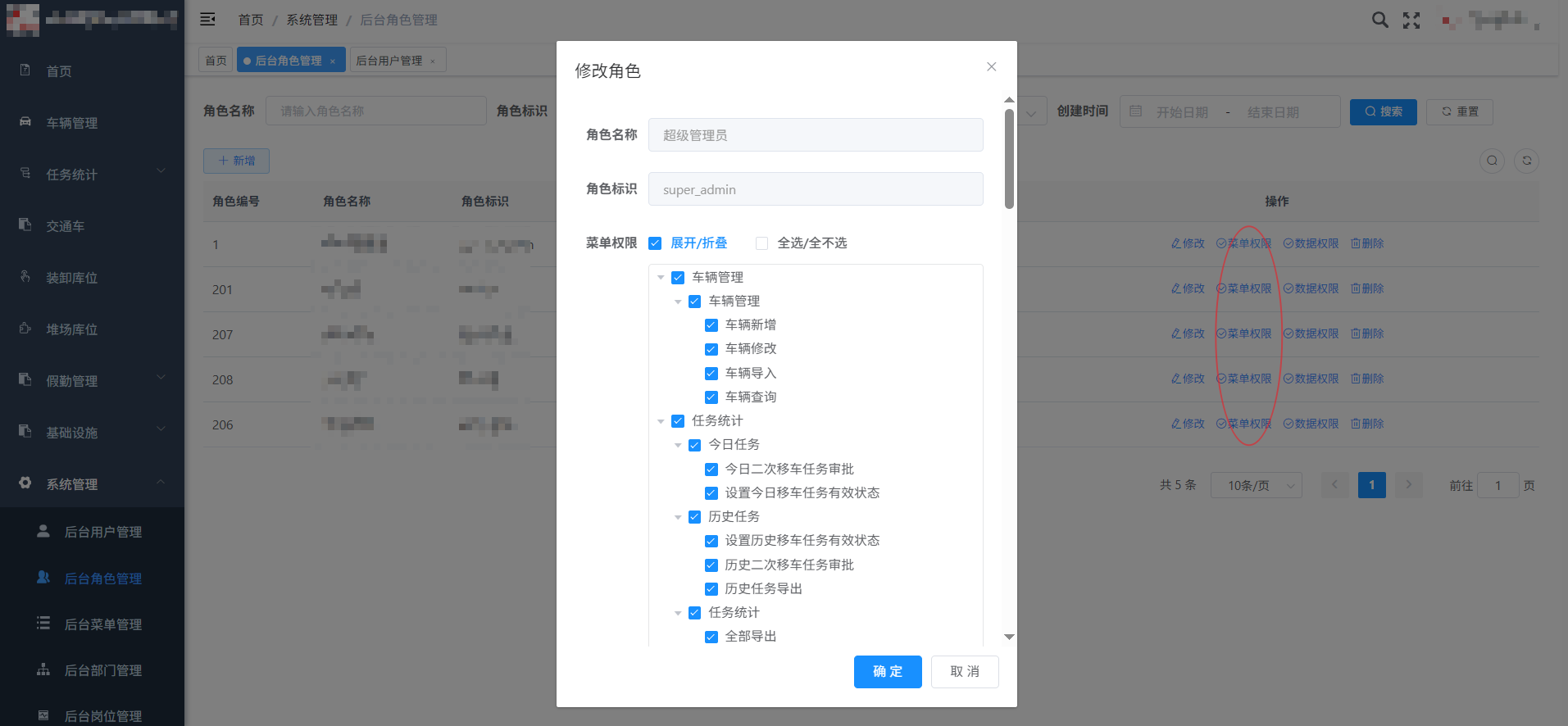This screenshot has height=726, width=1568.
Task: Click the 后台菜单管理 list icon
Action: [x=43, y=624]
